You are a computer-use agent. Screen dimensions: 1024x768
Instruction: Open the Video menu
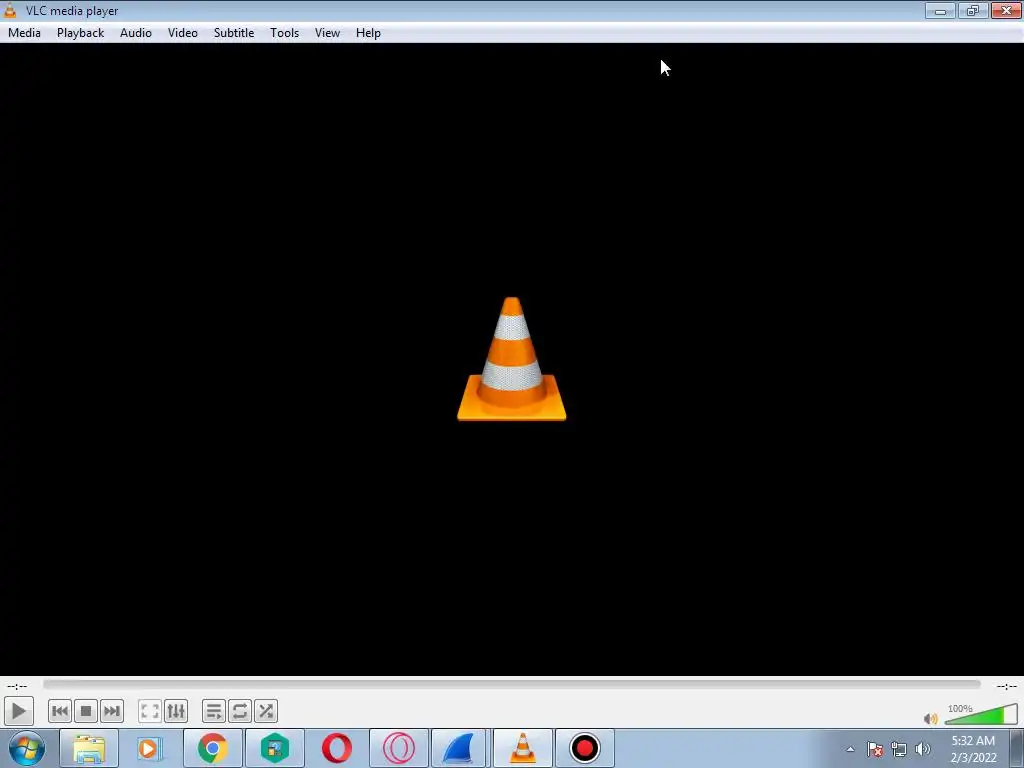pyautogui.click(x=183, y=33)
